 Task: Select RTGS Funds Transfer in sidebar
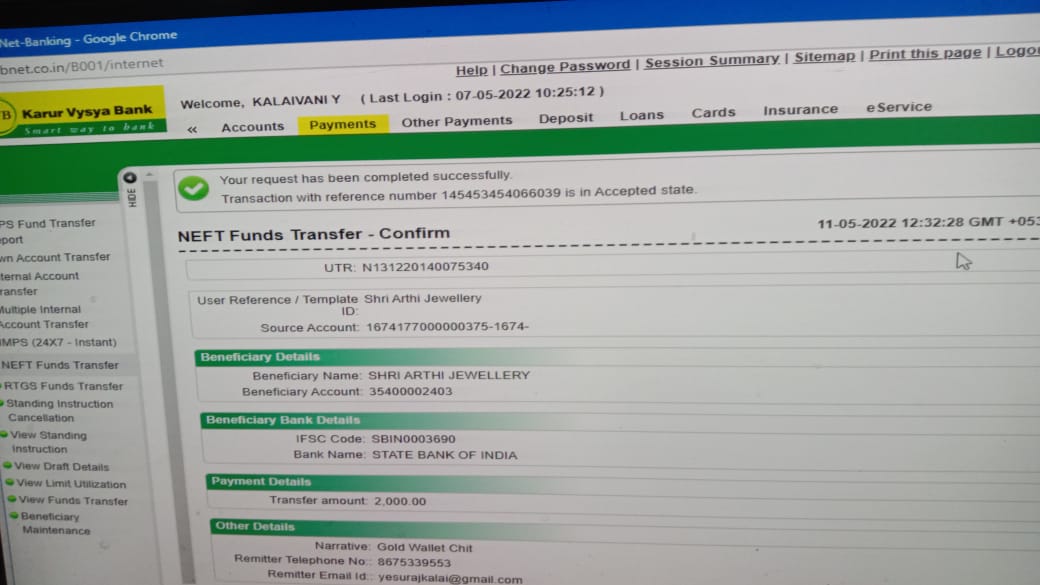coord(64,386)
